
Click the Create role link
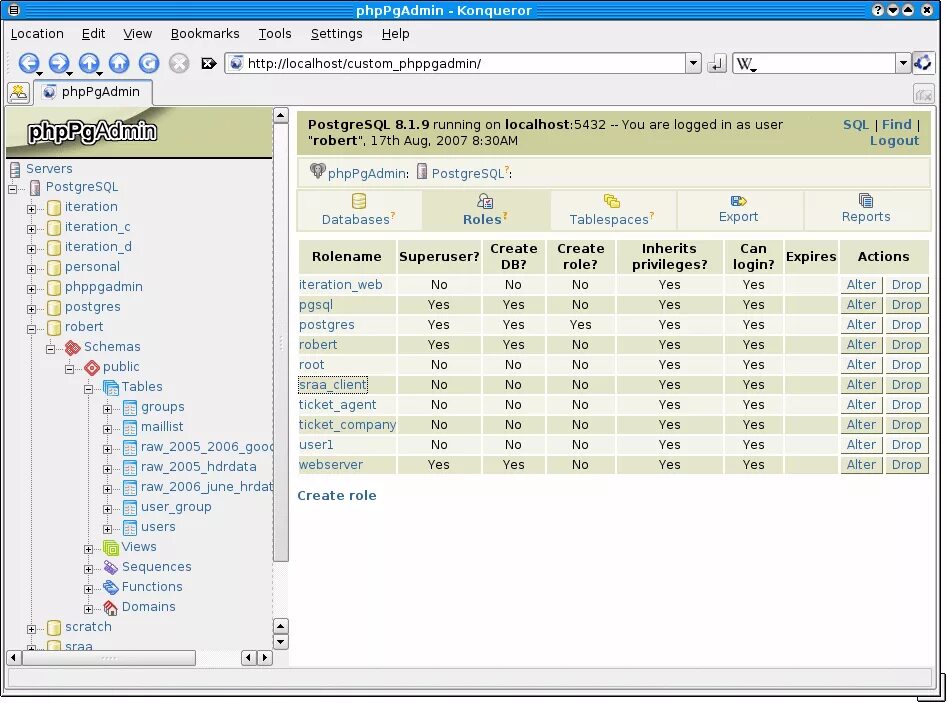[336, 496]
